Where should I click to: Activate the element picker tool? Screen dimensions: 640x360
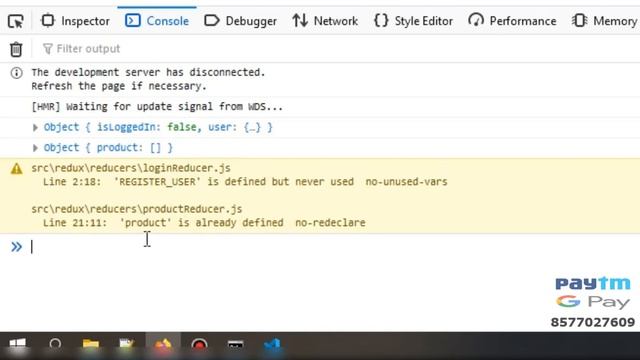coord(16,21)
